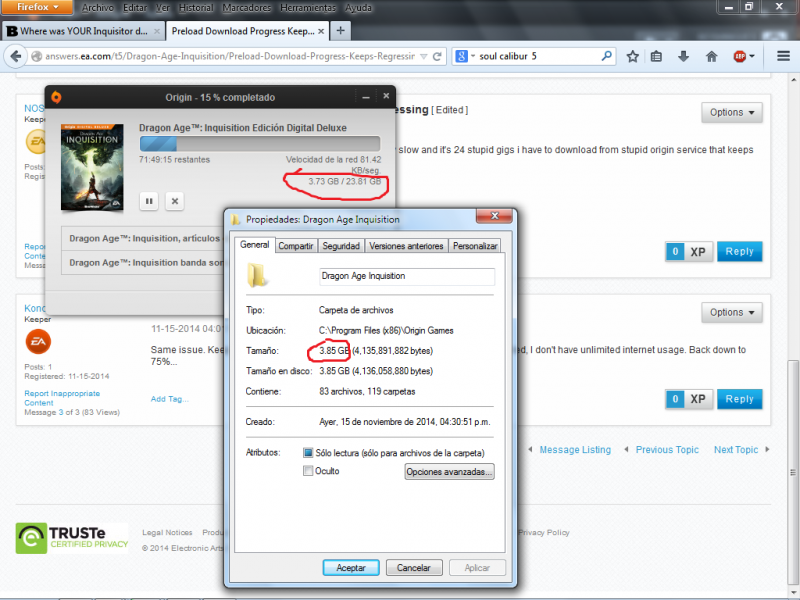Image resolution: width=800 pixels, height=600 pixels.
Task: Click the 'Add Tag...' link
Action: pyautogui.click(x=169, y=399)
